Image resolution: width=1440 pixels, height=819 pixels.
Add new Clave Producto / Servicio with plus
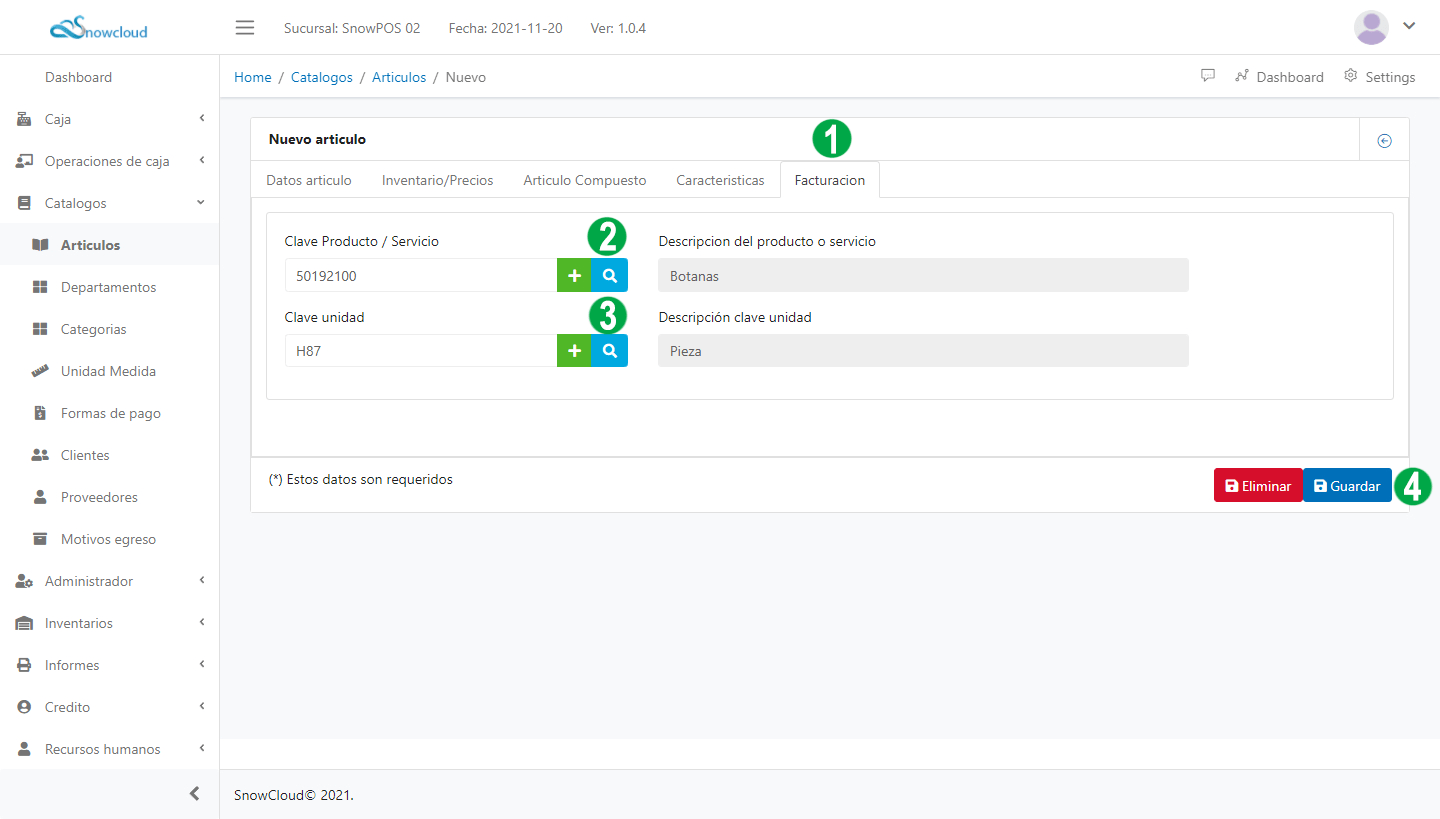(x=574, y=275)
